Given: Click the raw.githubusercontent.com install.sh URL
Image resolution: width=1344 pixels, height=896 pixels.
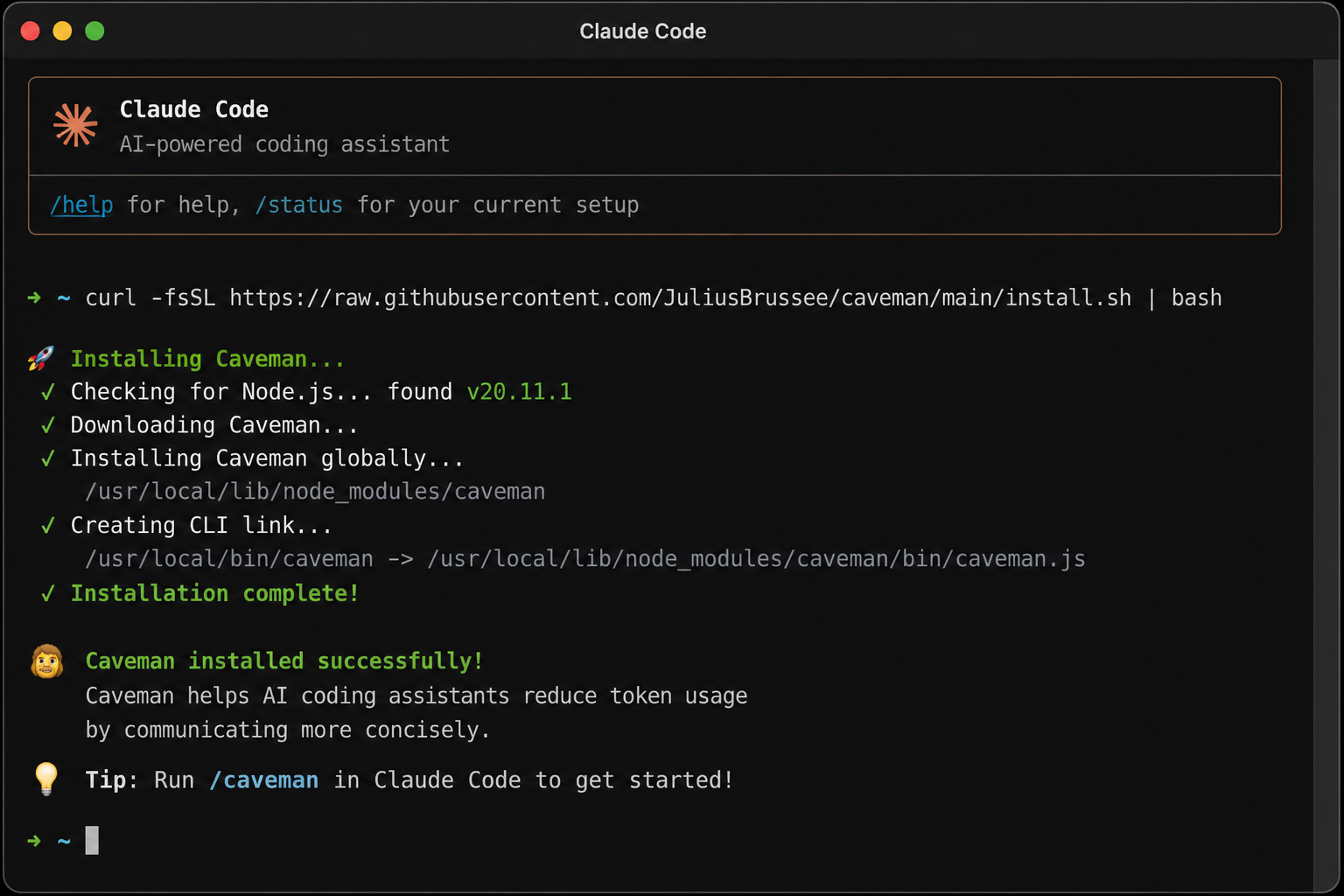Looking at the screenshot, I should click(680, 297).
